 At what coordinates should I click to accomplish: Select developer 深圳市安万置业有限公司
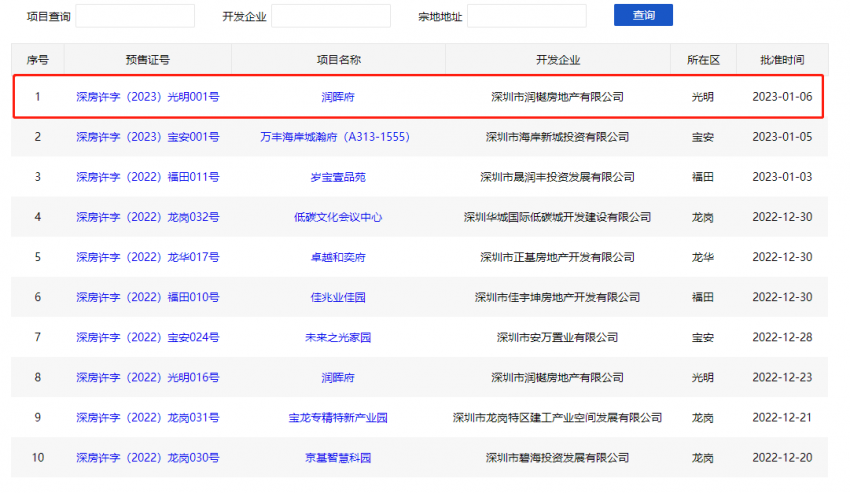pyautogui.click(x=557, y=338)
